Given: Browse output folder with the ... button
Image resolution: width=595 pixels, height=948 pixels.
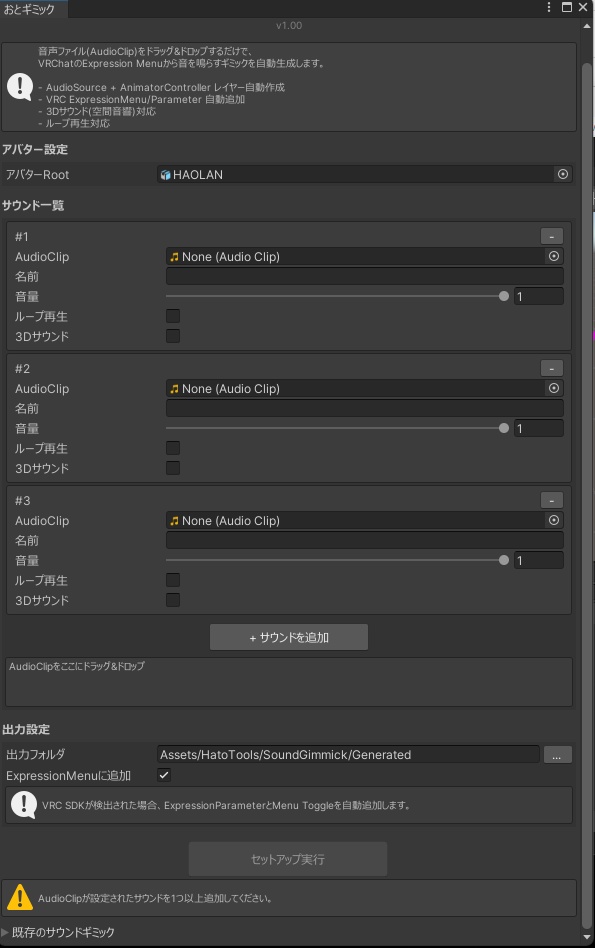Looking at the screenshot, I should [x=558, y=755].
